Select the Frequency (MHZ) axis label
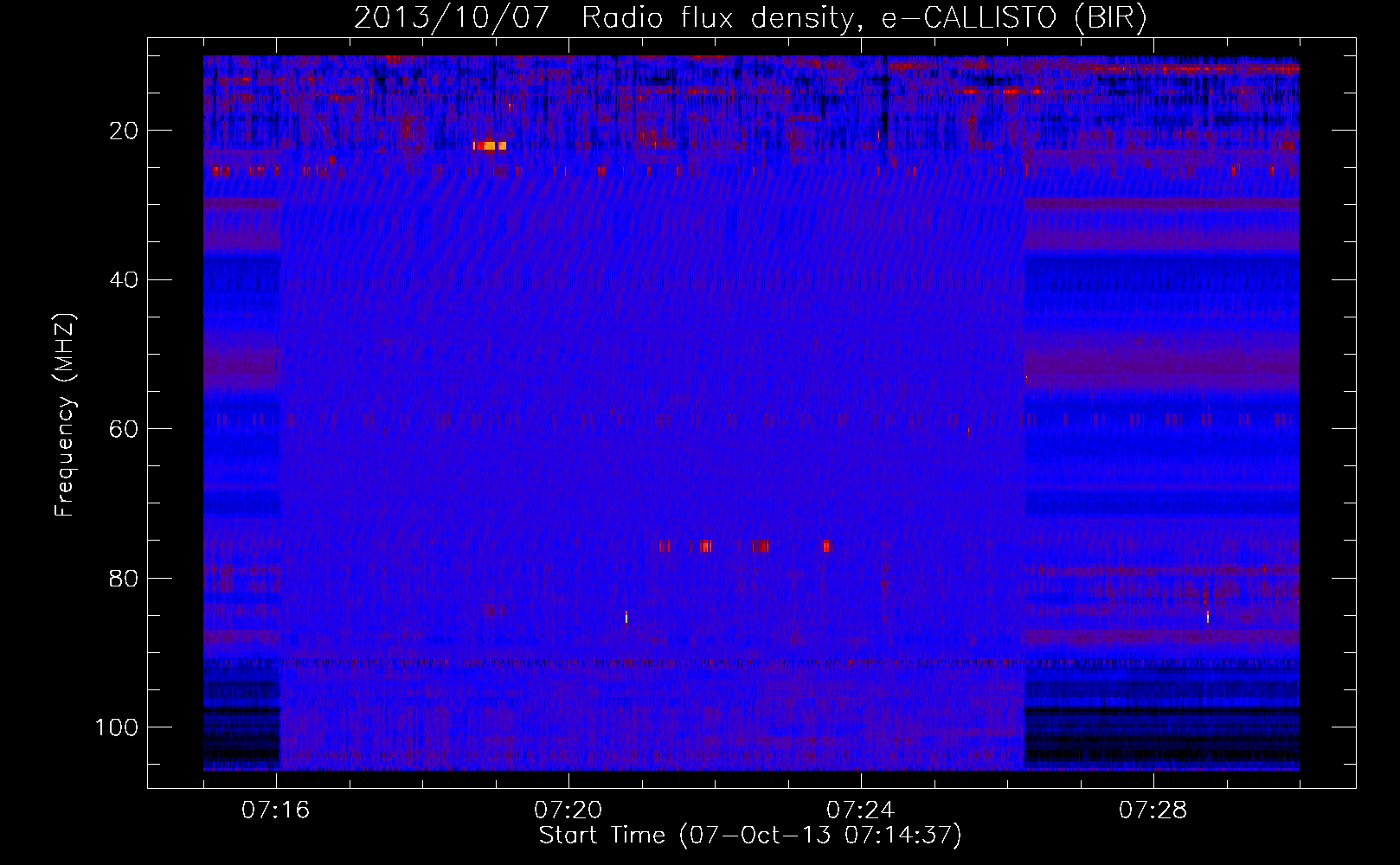 [x=65, y=414]
